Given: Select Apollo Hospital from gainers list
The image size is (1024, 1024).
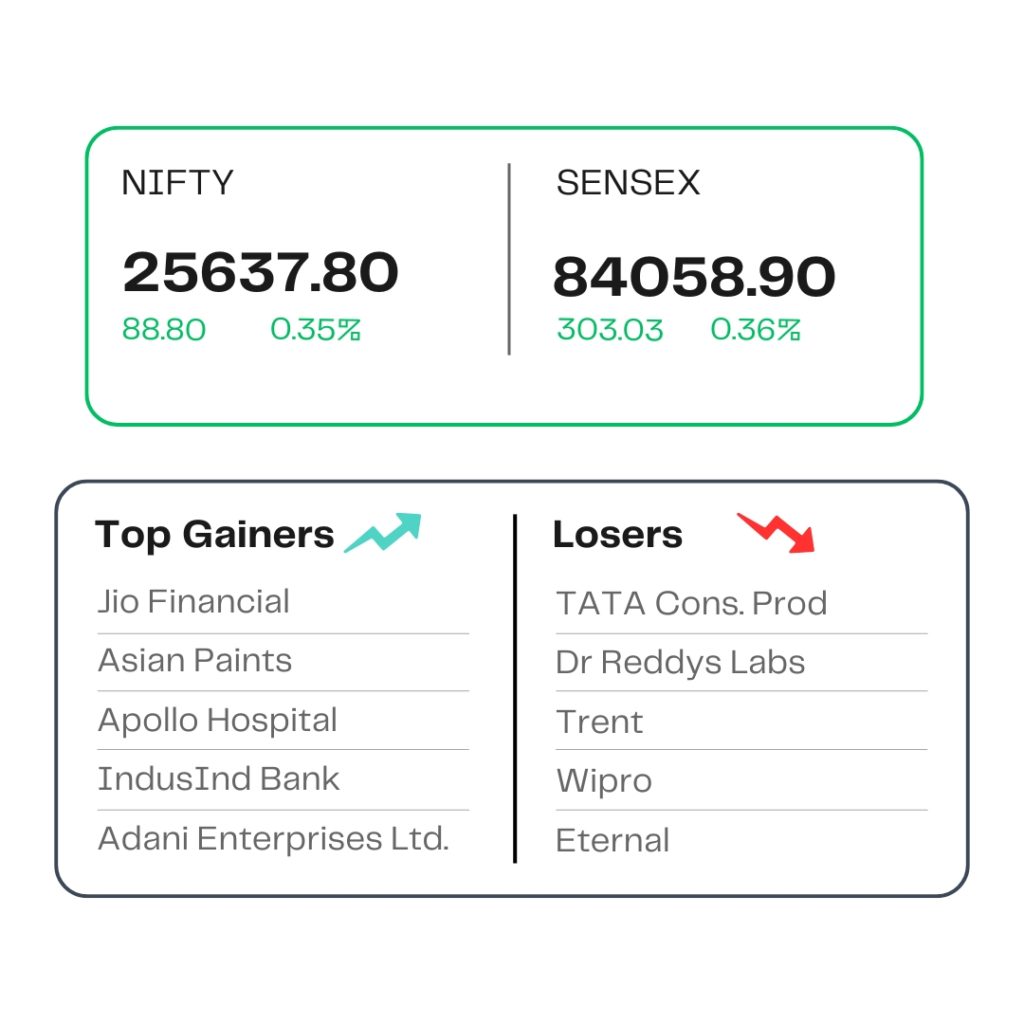Looking at the screenshot, I should pos(217,720).
